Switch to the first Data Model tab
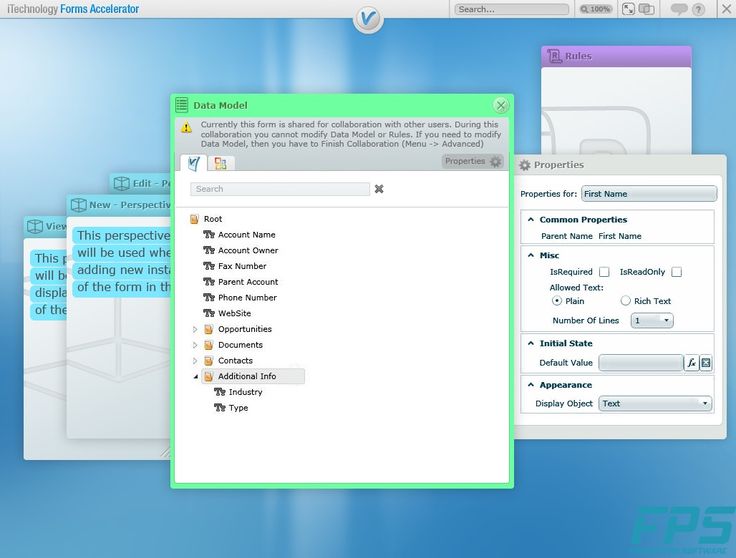 [x=193, y=163]
